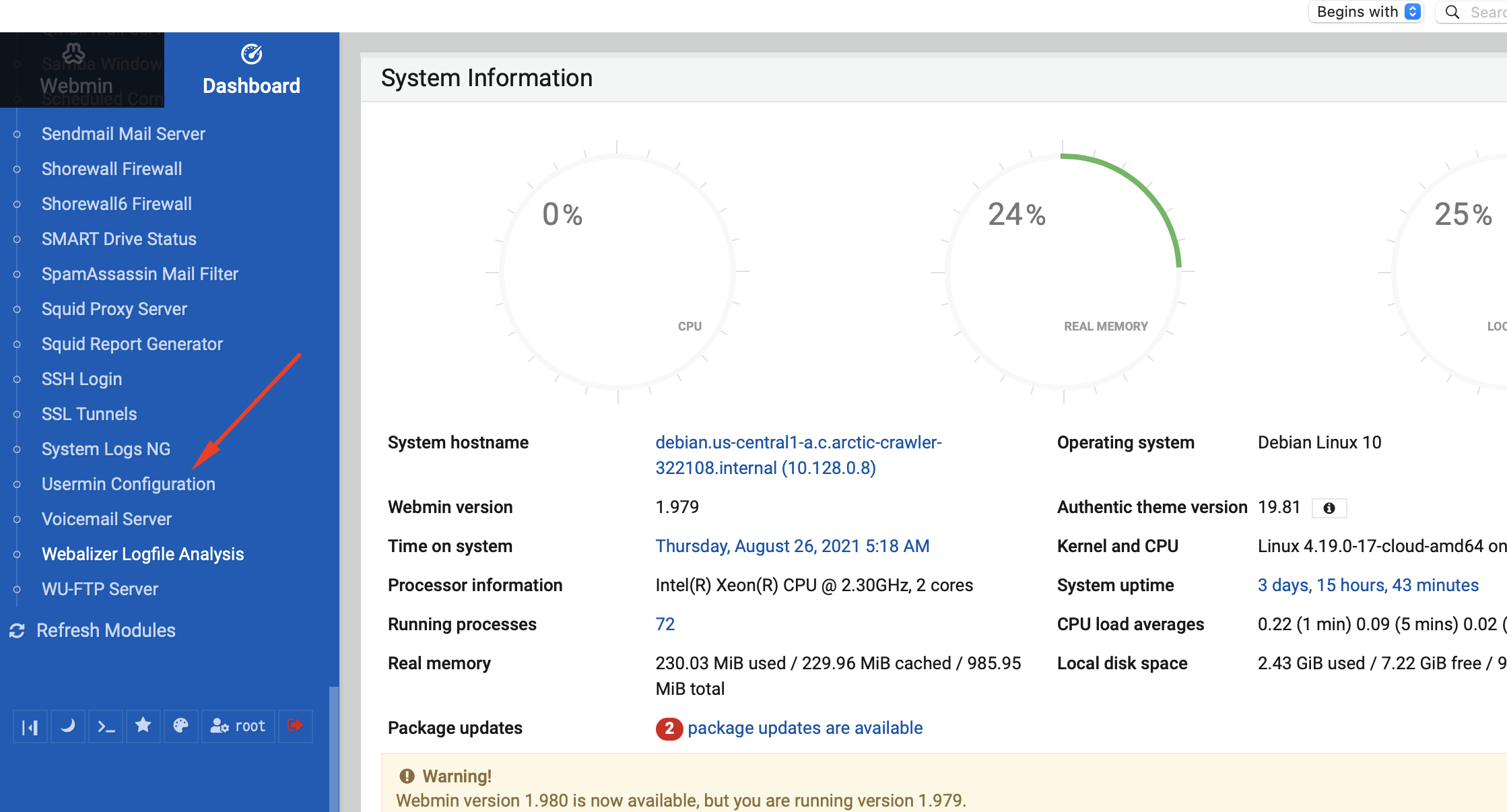
Task: Open theme configuration palette icon
Action: point(180,726)
